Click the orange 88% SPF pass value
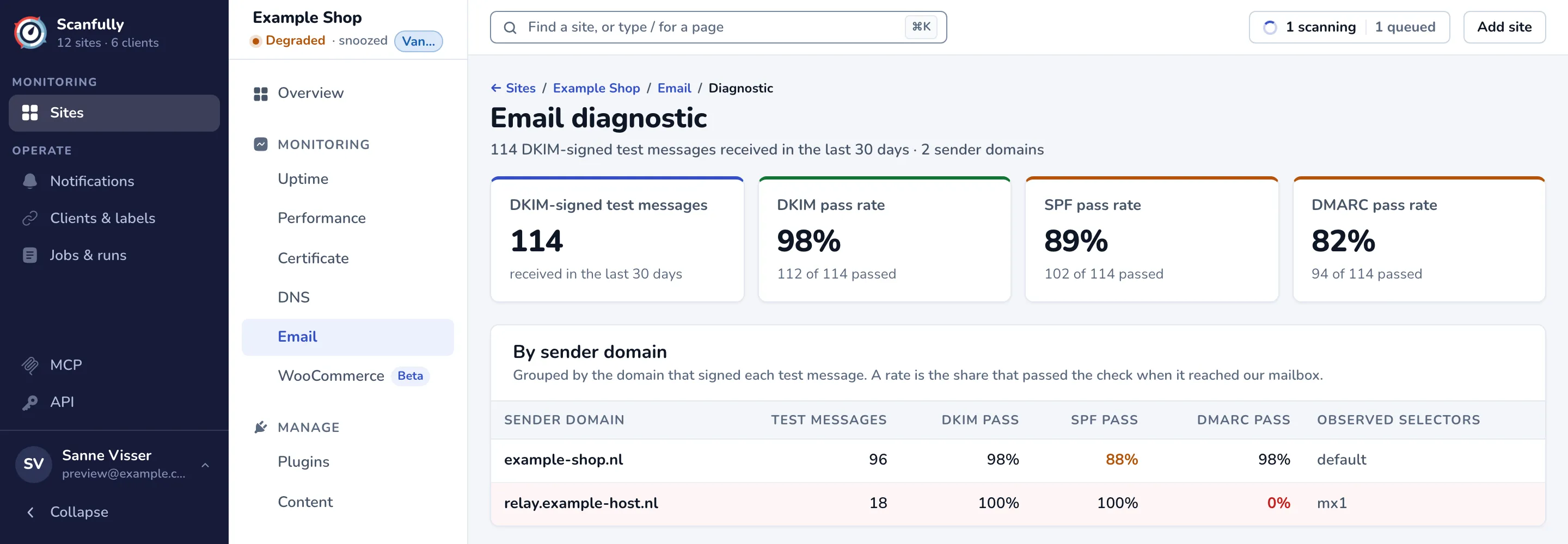This screenshot has height=544, width=1568. point(1121,460)
